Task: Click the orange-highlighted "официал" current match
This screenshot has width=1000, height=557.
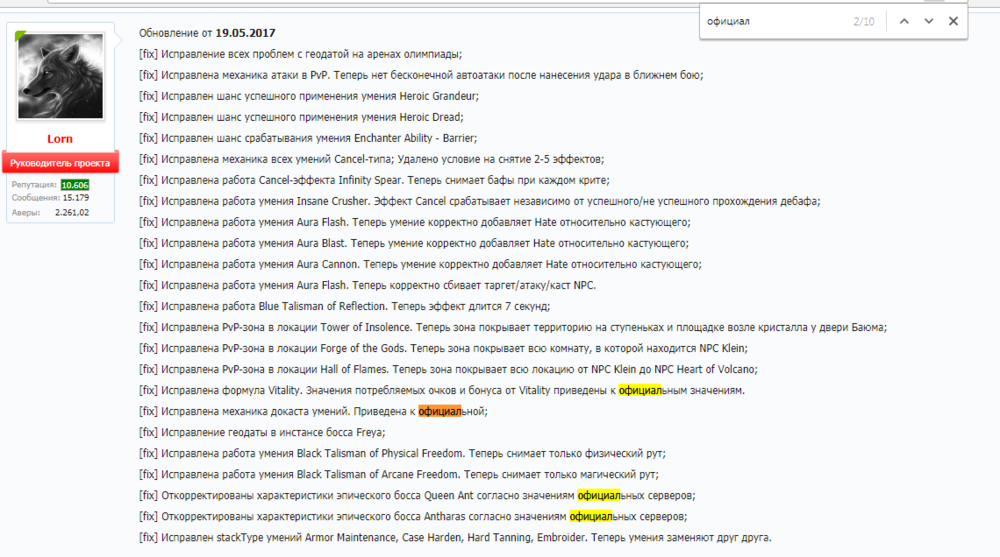Action: point(439,412)
